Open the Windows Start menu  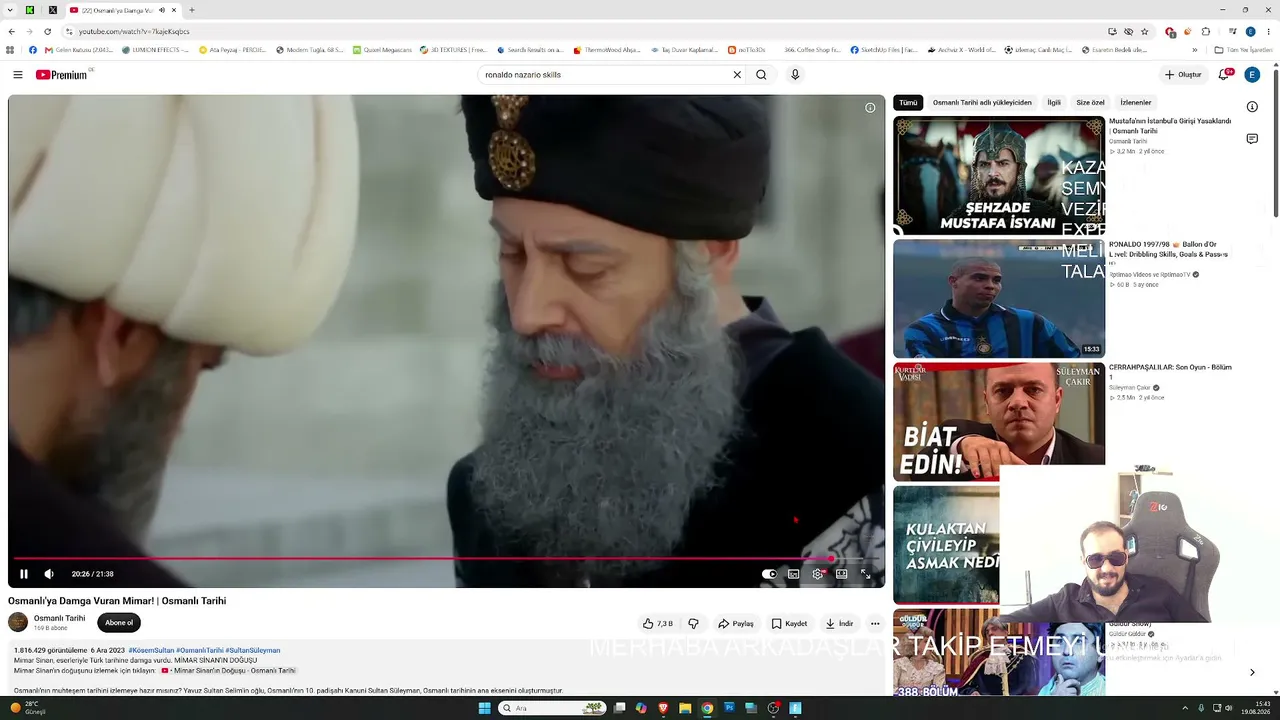(484, 708)
